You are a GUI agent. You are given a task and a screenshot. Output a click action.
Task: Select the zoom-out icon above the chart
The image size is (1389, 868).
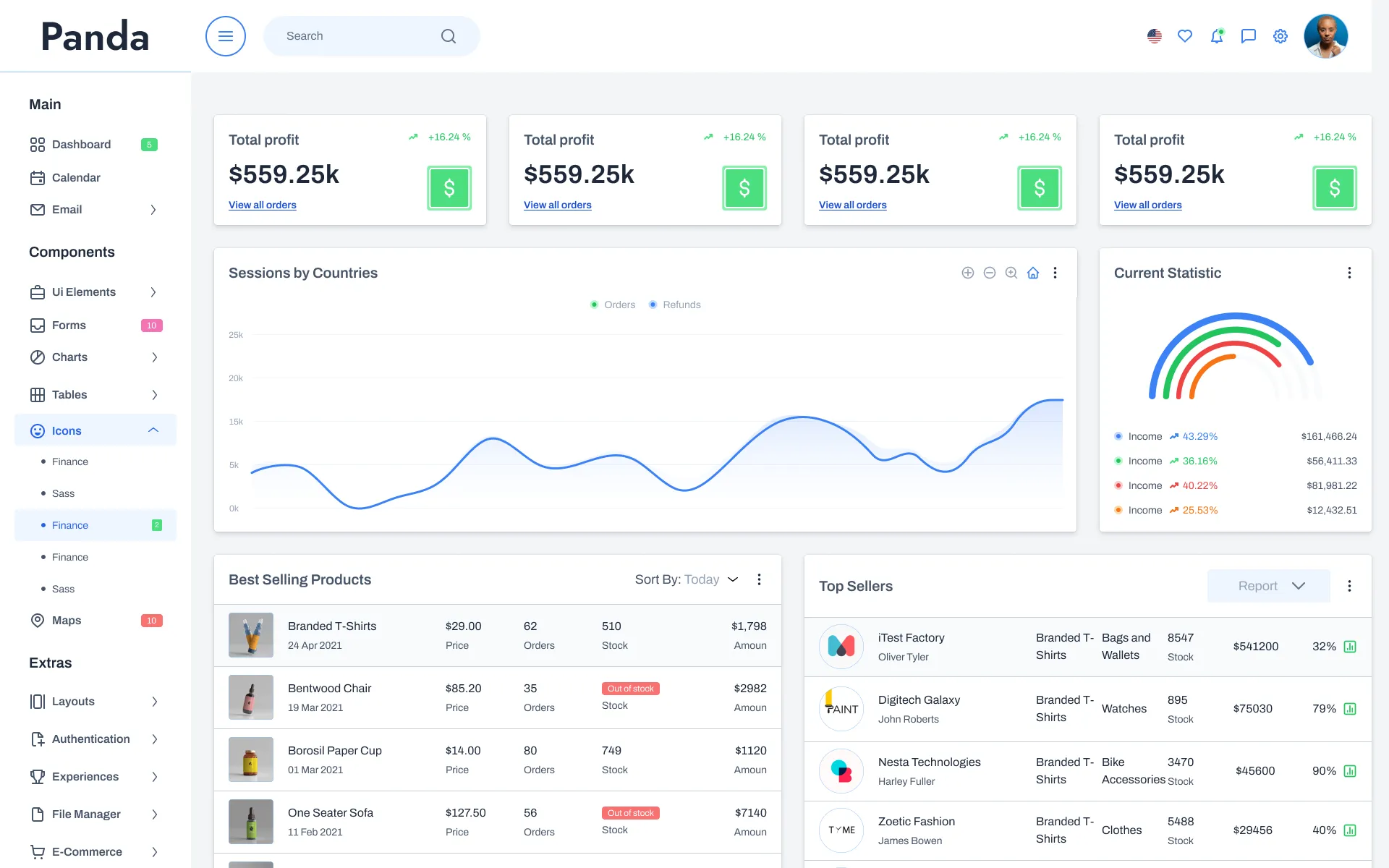pos(990,273)
